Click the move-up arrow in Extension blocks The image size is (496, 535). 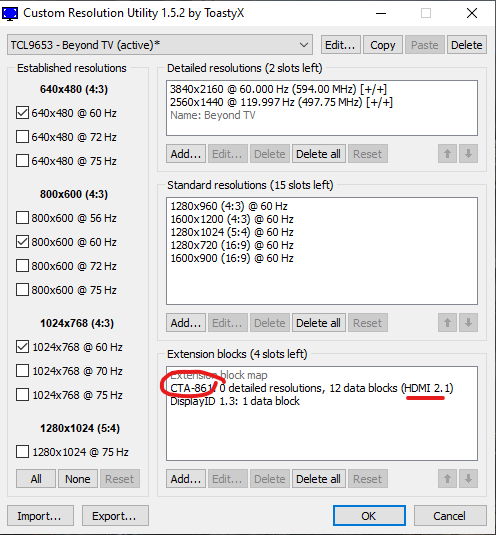(447, 479)
